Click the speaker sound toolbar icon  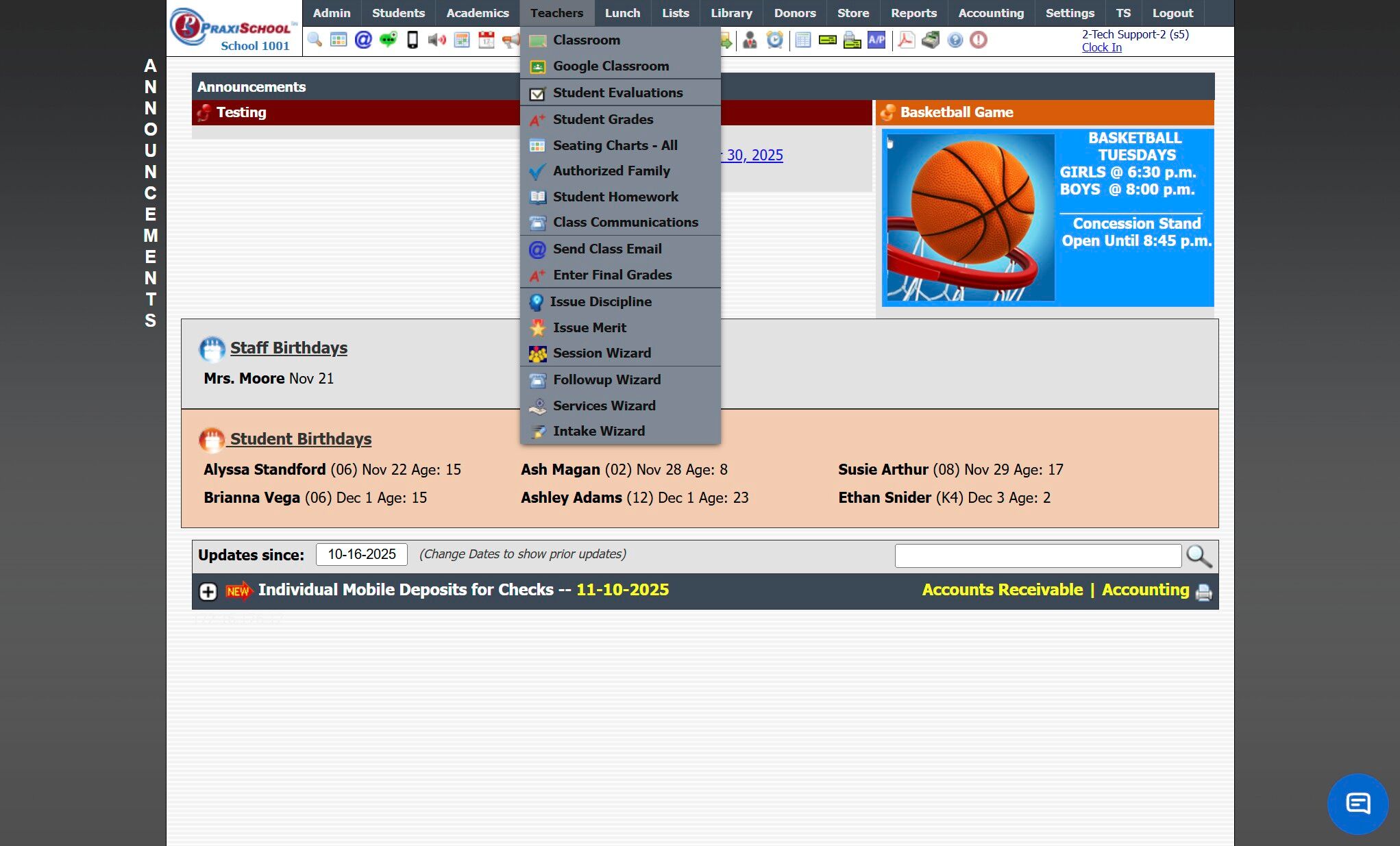tap(437, 40)
